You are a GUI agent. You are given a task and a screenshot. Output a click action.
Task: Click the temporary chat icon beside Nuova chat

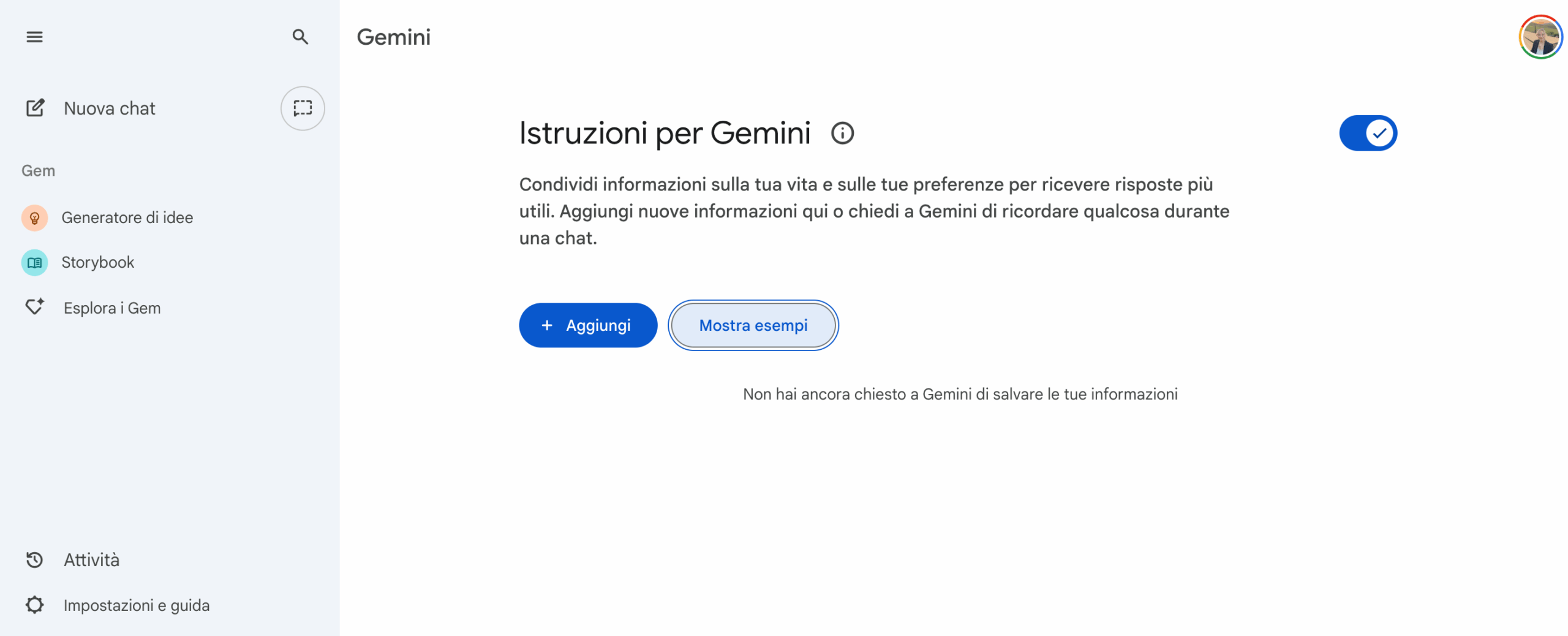pos(303,108)
